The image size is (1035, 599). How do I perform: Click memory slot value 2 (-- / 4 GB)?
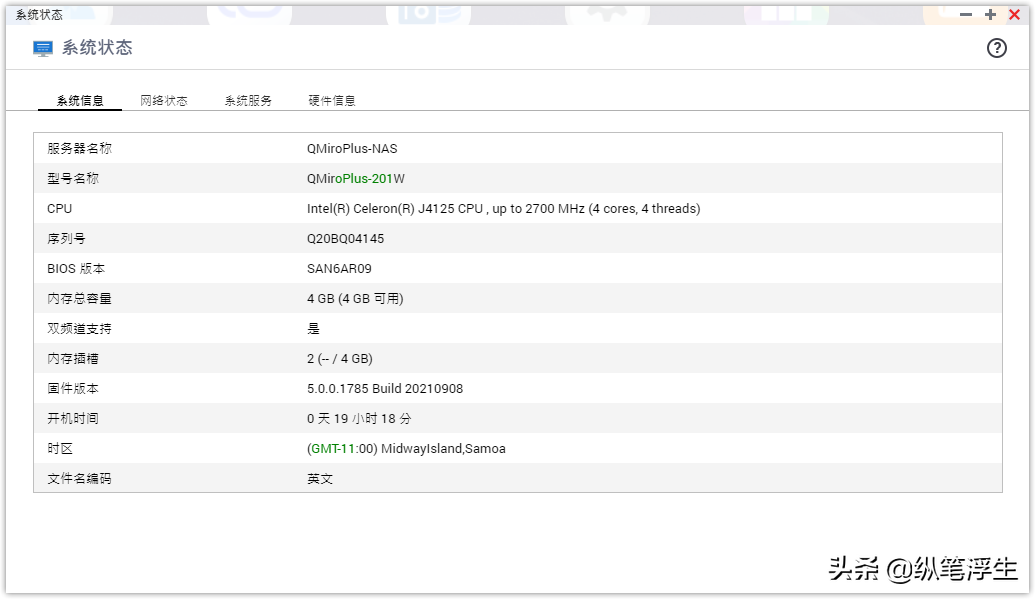pos(340,359)
